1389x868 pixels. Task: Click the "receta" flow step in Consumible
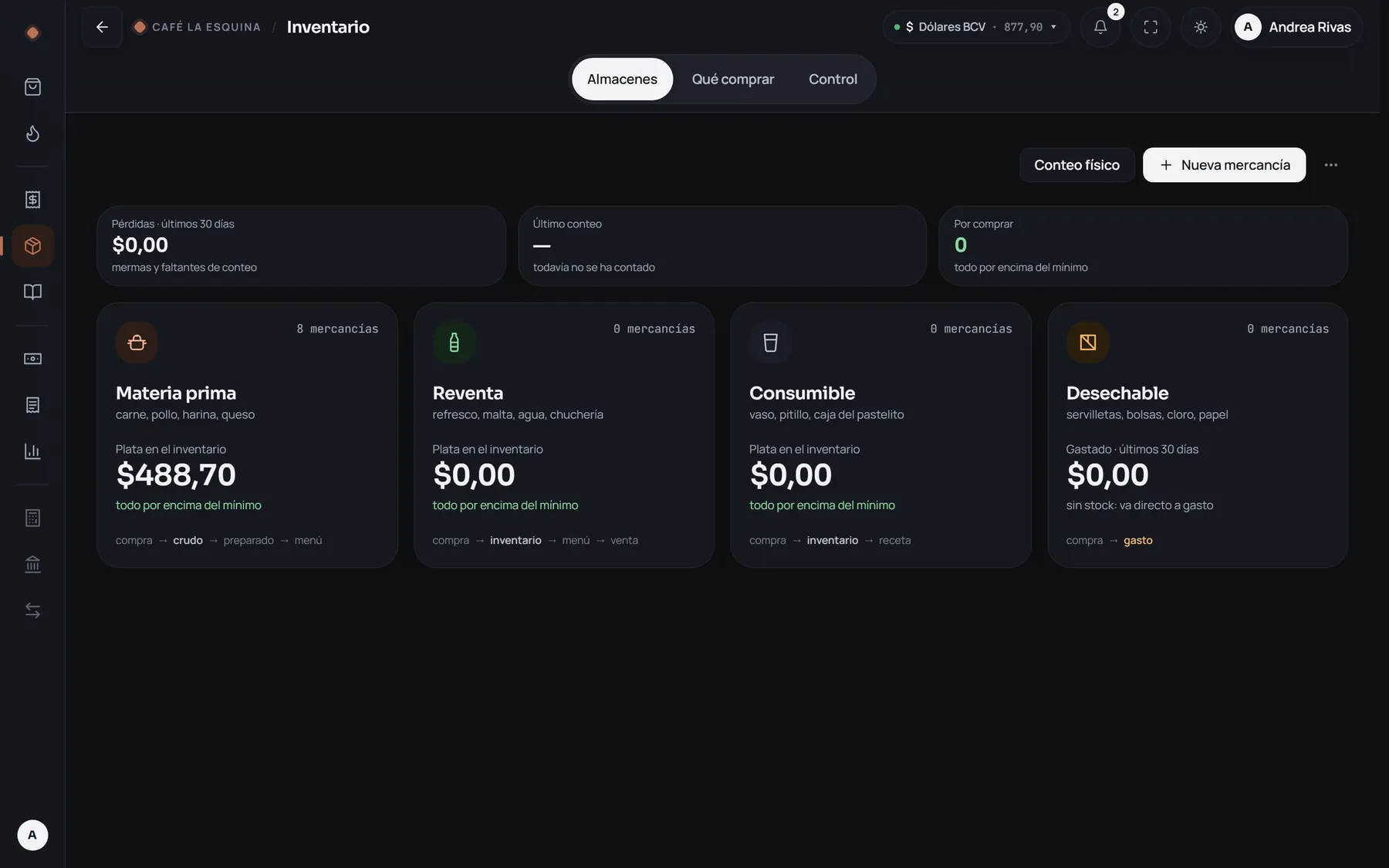click(894, 540)
